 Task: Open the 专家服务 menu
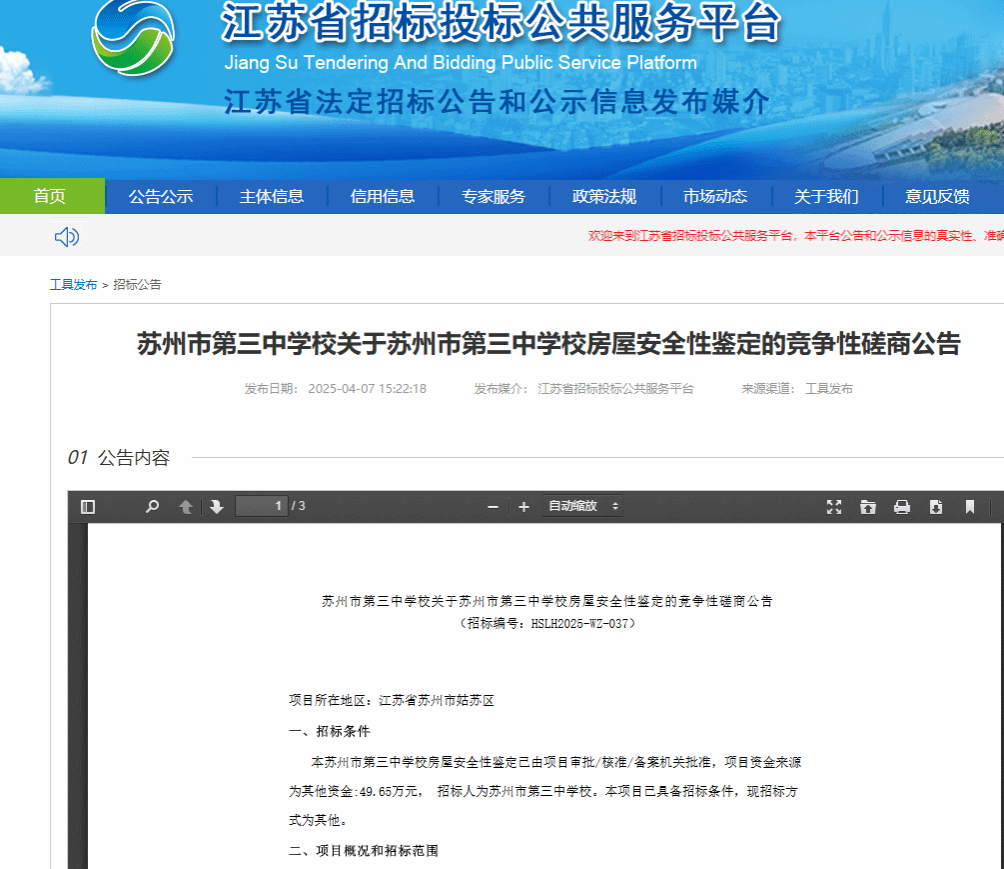coord(493,196)
